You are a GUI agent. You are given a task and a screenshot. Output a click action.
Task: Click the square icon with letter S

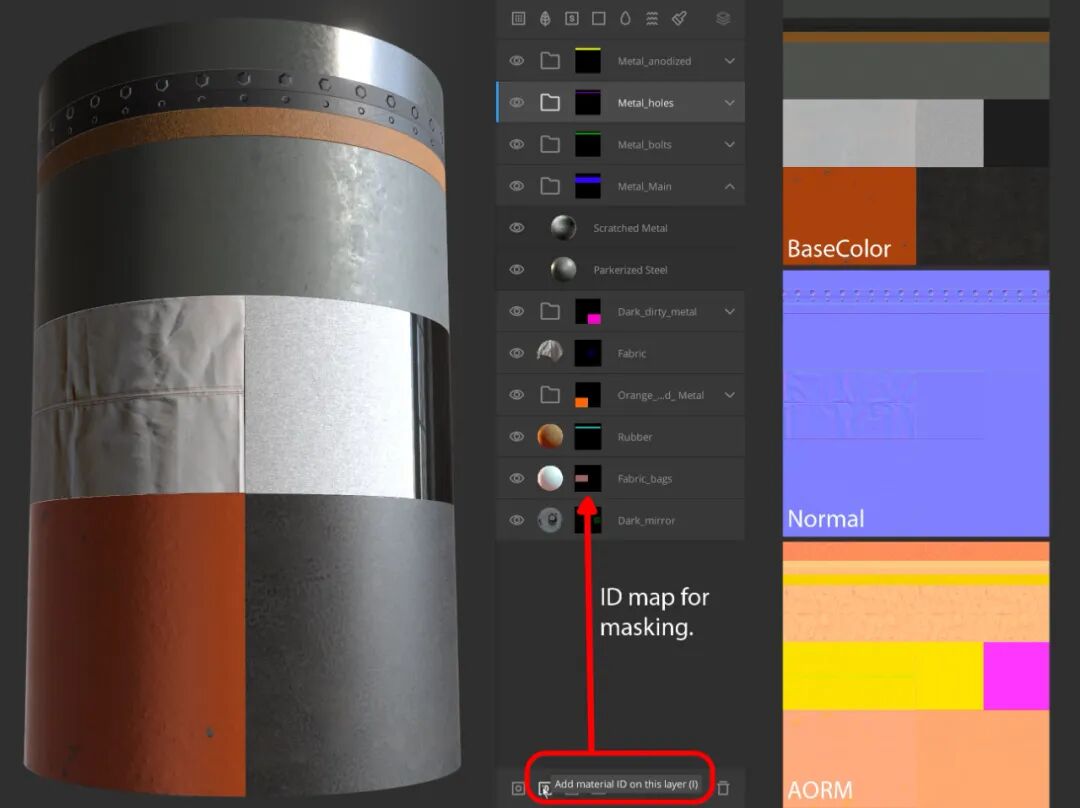(572, 19)
